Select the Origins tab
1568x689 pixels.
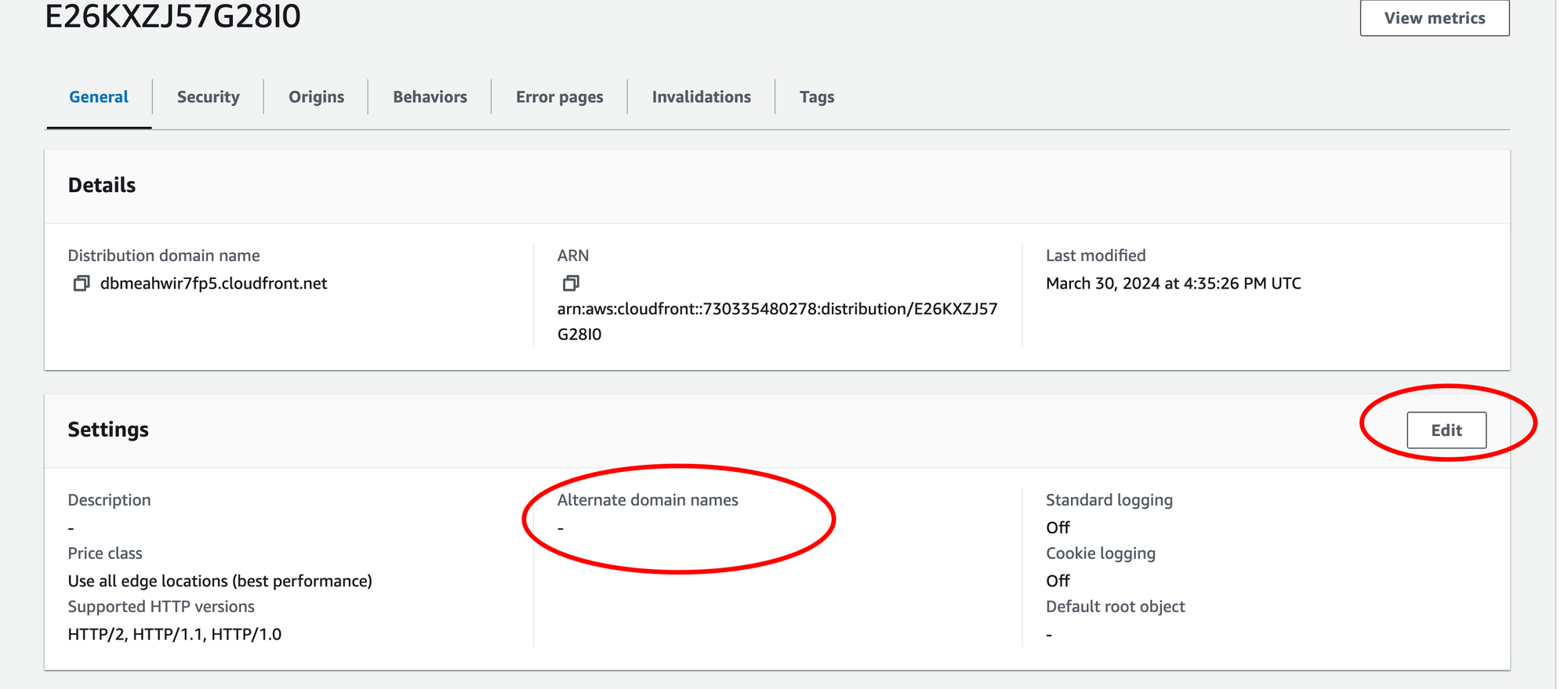(x=316, y=97)
